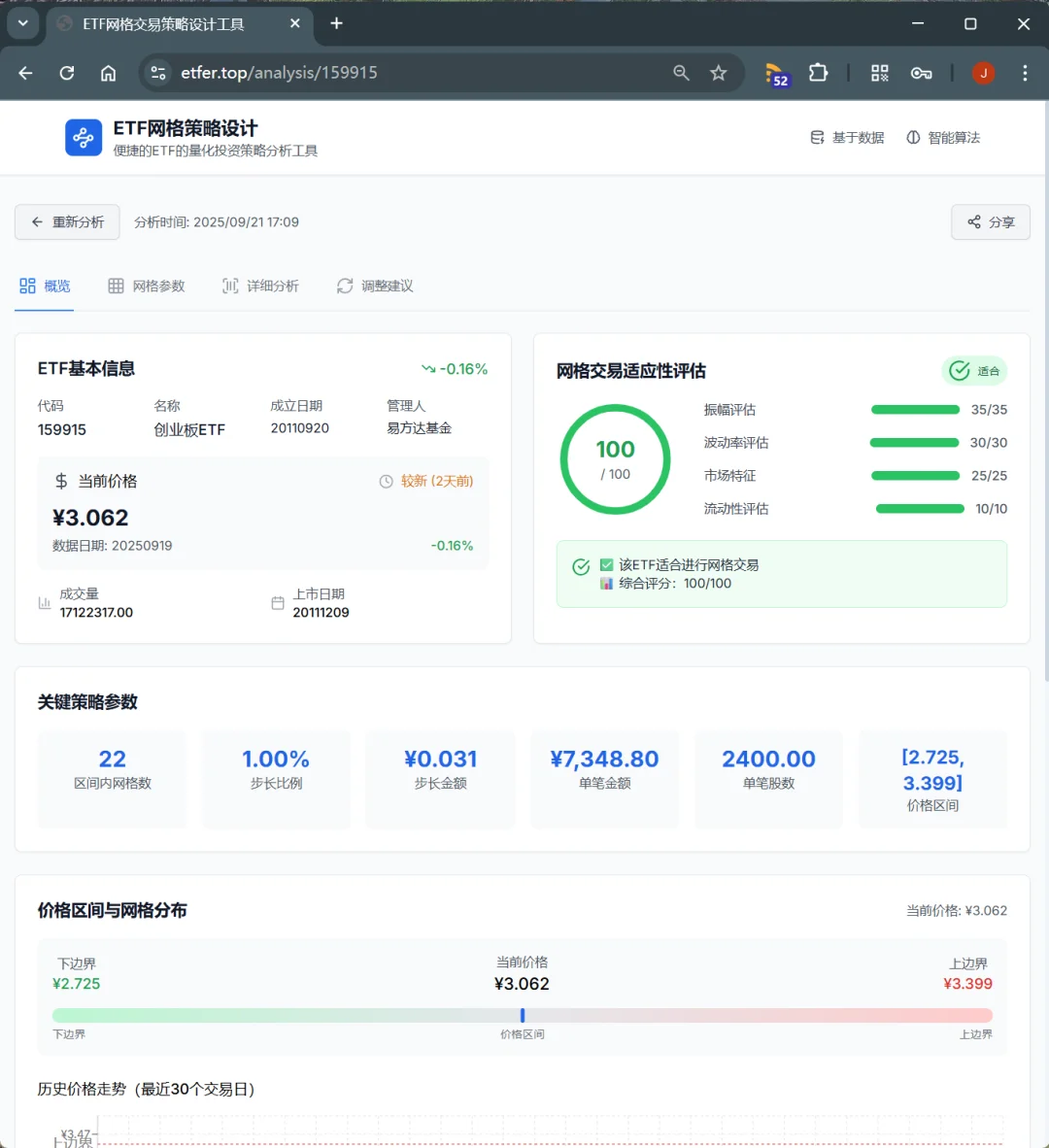
Task: Select the 详细分析 tab
Action: [x=260, y=286]
